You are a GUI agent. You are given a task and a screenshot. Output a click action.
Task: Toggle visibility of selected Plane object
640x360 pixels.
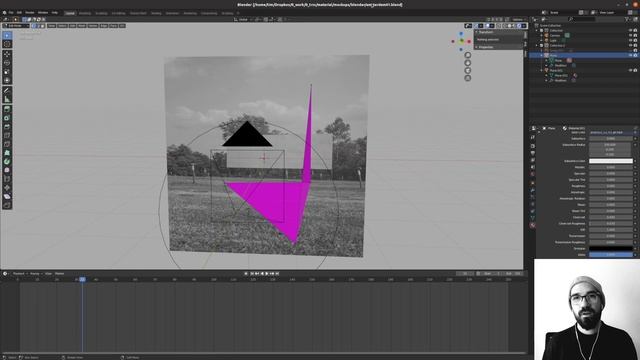[631, 55]
